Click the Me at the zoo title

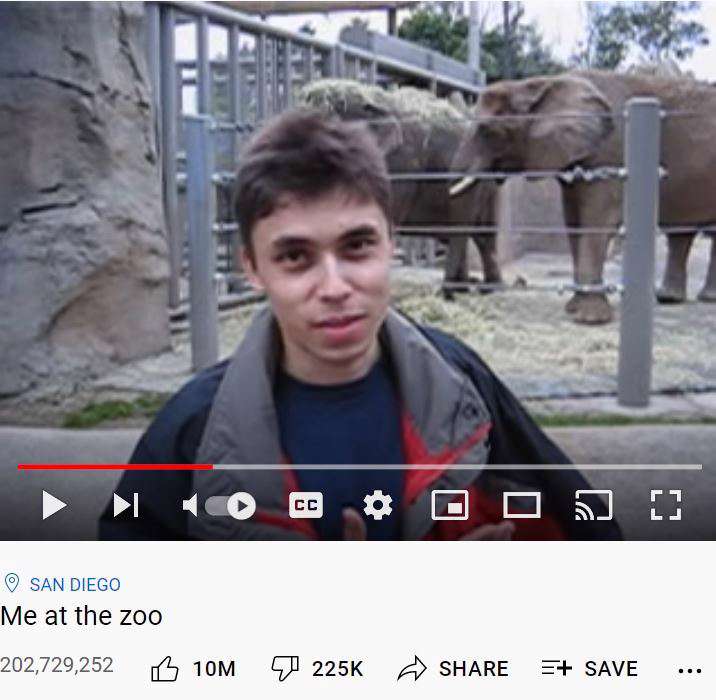pos(82,616)
